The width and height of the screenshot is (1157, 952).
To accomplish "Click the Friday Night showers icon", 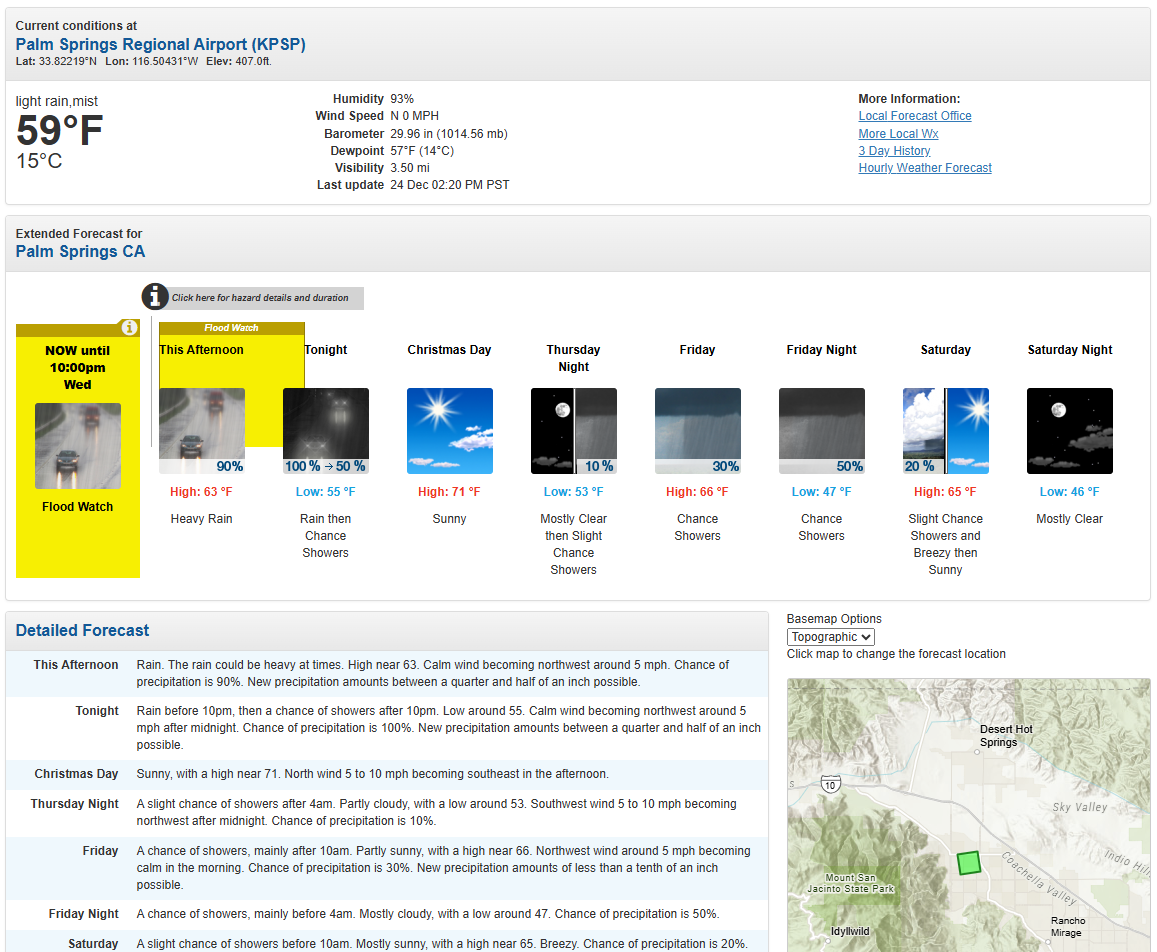I will 822,431.
